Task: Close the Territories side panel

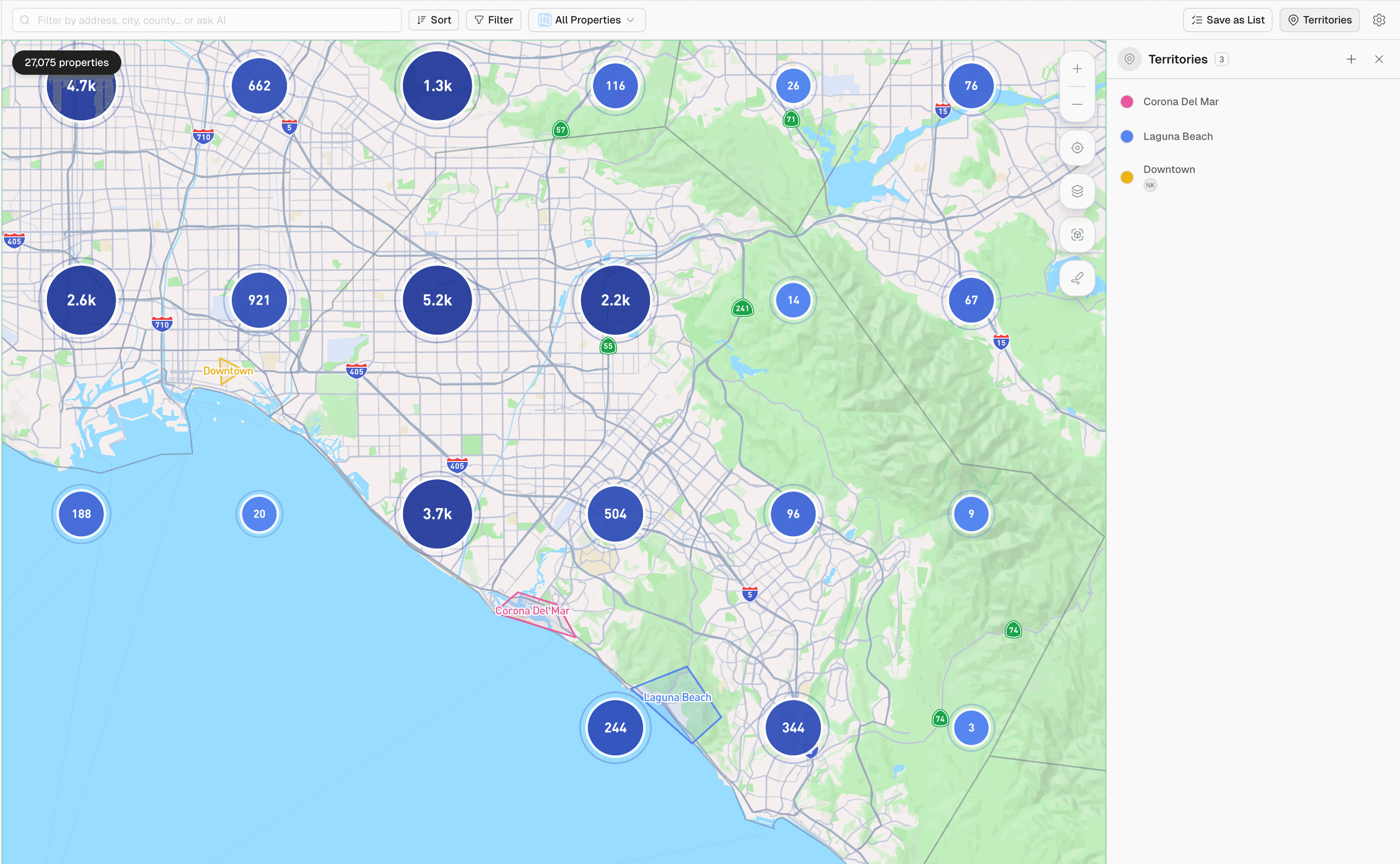Action: pos(1380,59)
